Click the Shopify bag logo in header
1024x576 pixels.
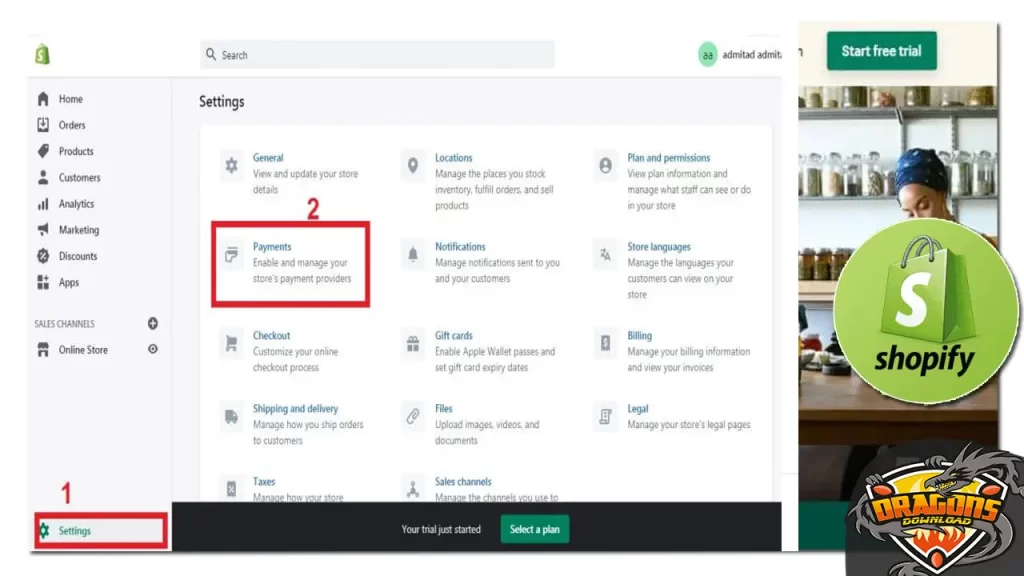click(42, 54)
